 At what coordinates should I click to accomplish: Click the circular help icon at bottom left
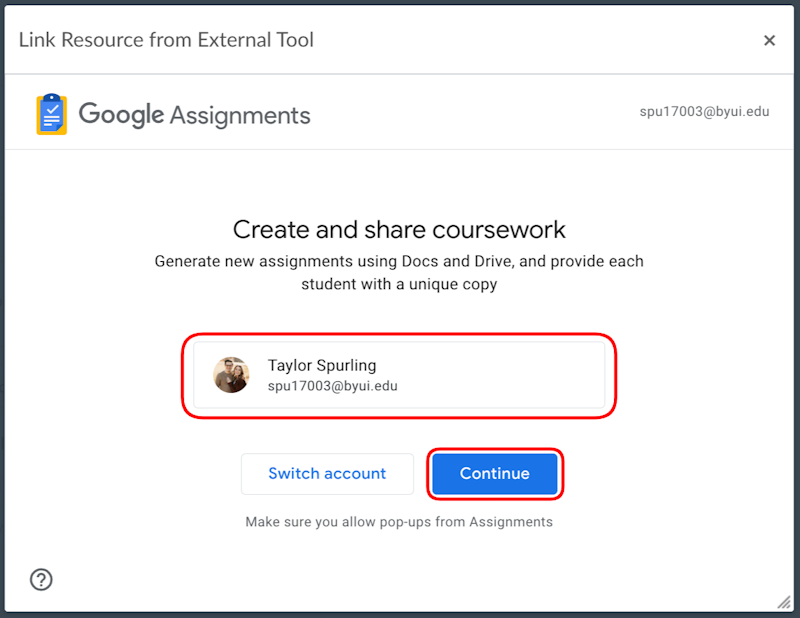(x=41, y=579)
